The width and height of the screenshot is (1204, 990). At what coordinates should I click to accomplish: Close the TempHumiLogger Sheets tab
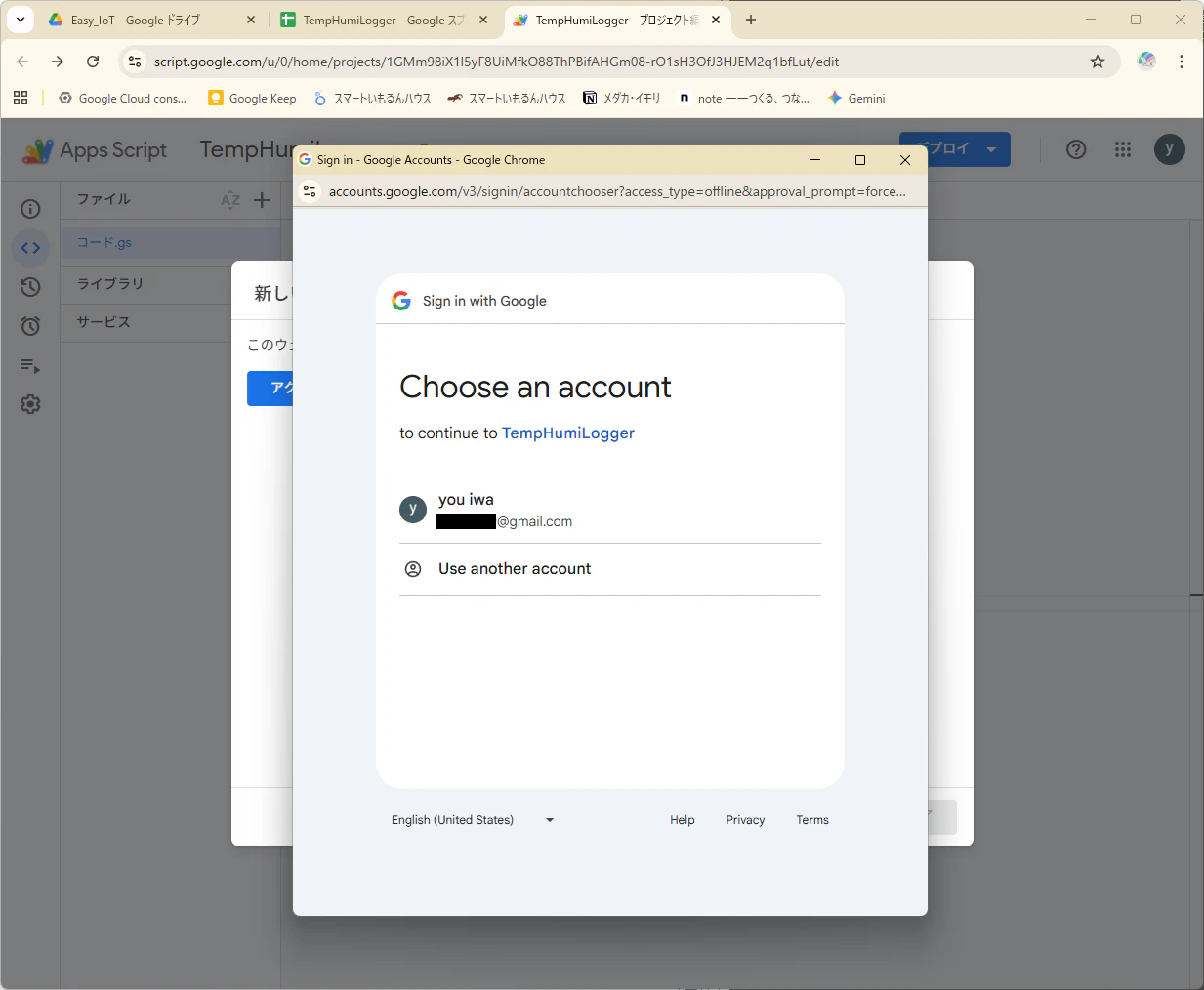pos(483,20)
